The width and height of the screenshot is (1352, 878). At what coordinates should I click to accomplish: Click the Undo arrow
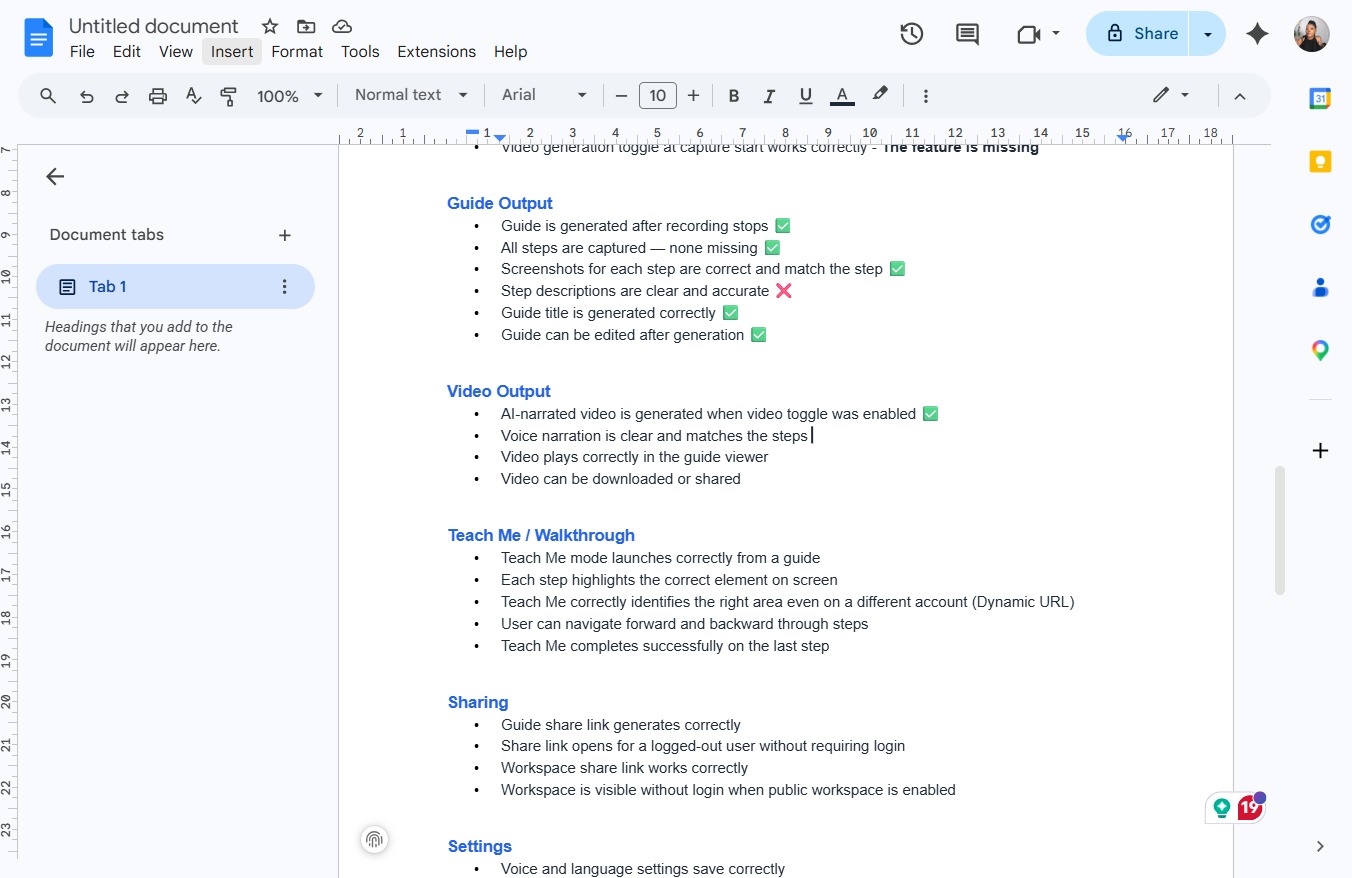[87, 96]
